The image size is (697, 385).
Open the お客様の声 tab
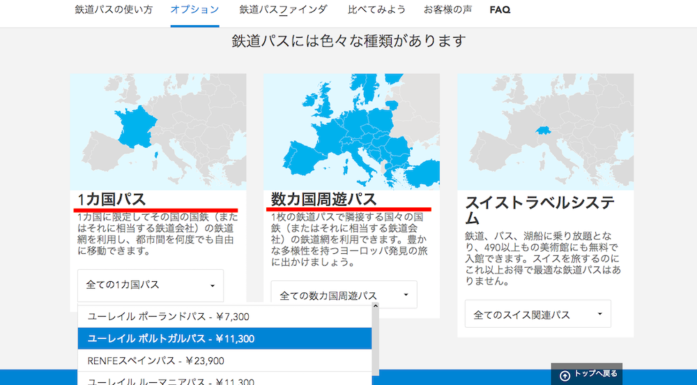[x=448, y=10]
